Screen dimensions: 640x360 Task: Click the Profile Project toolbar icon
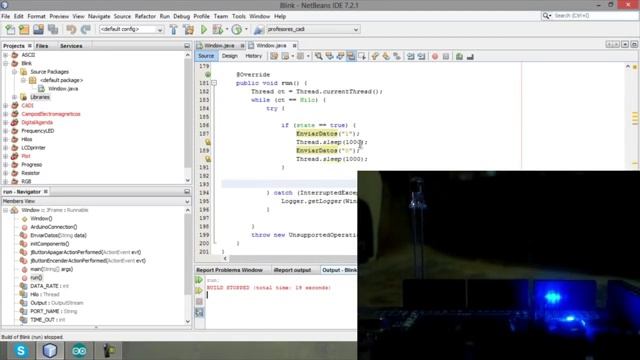[237, 29]
